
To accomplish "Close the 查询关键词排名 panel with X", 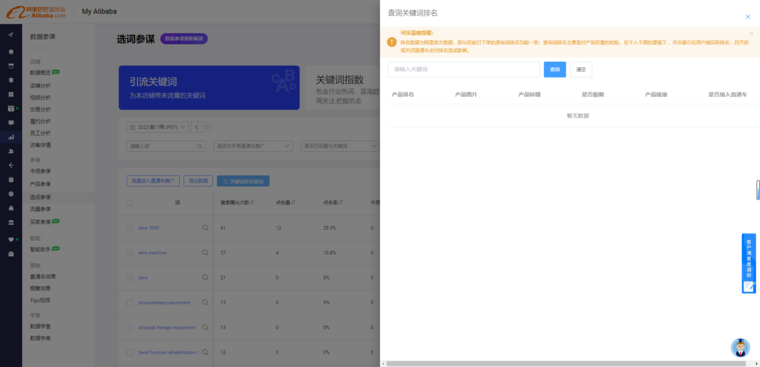I will pos(748,16).
